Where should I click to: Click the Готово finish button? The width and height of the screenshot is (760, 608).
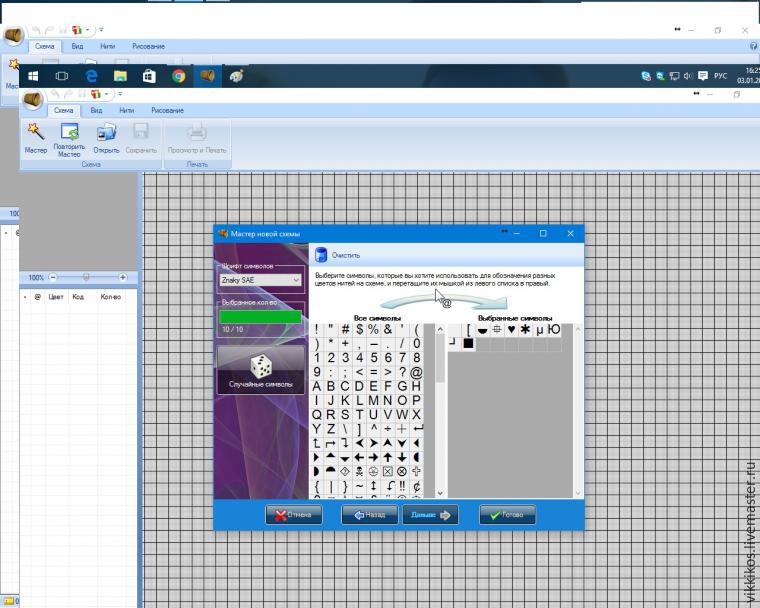pos(507,514)
